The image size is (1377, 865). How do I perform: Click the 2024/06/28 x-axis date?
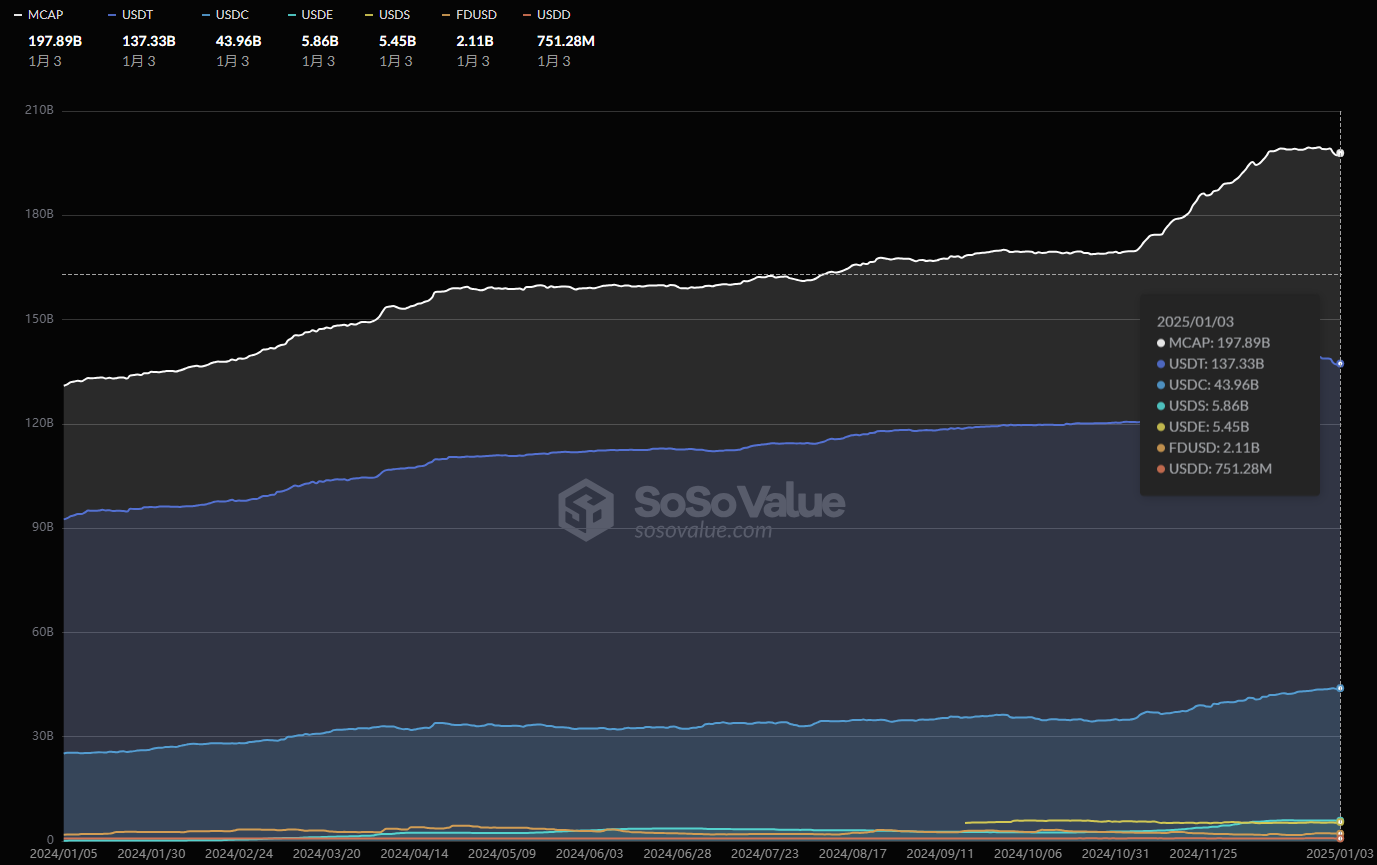click(678, 854)
